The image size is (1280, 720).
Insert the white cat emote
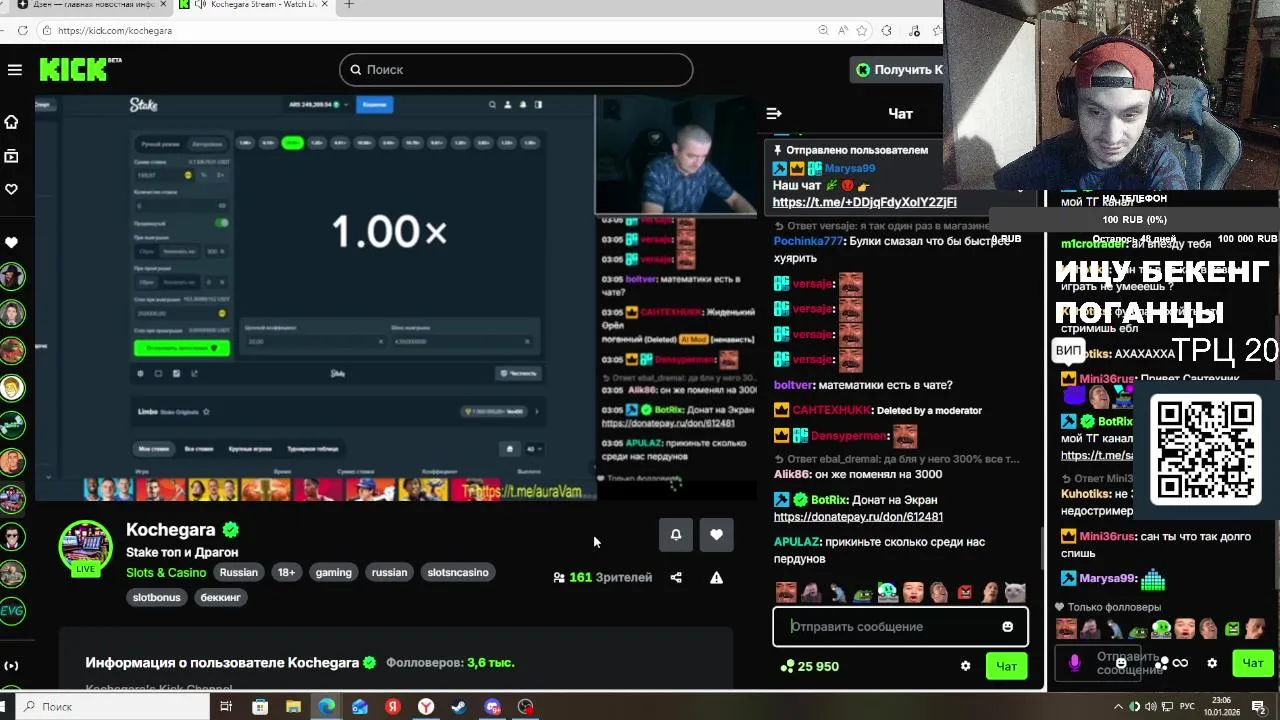1015,592
